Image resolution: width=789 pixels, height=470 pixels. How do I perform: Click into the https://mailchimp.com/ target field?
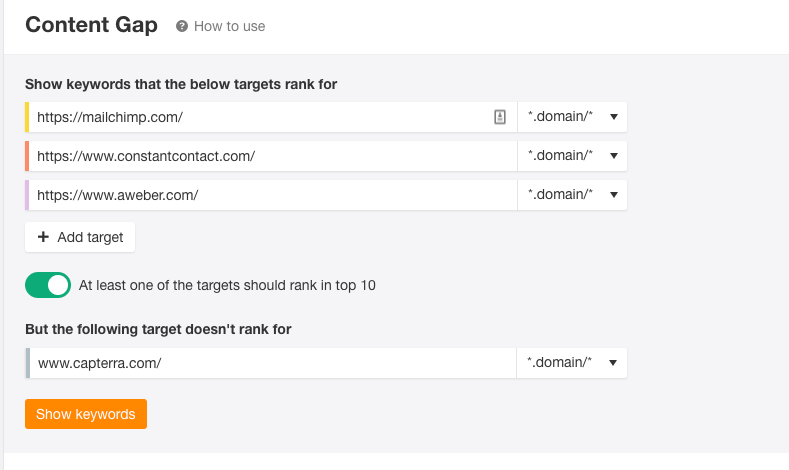click(x=272, y=117)
